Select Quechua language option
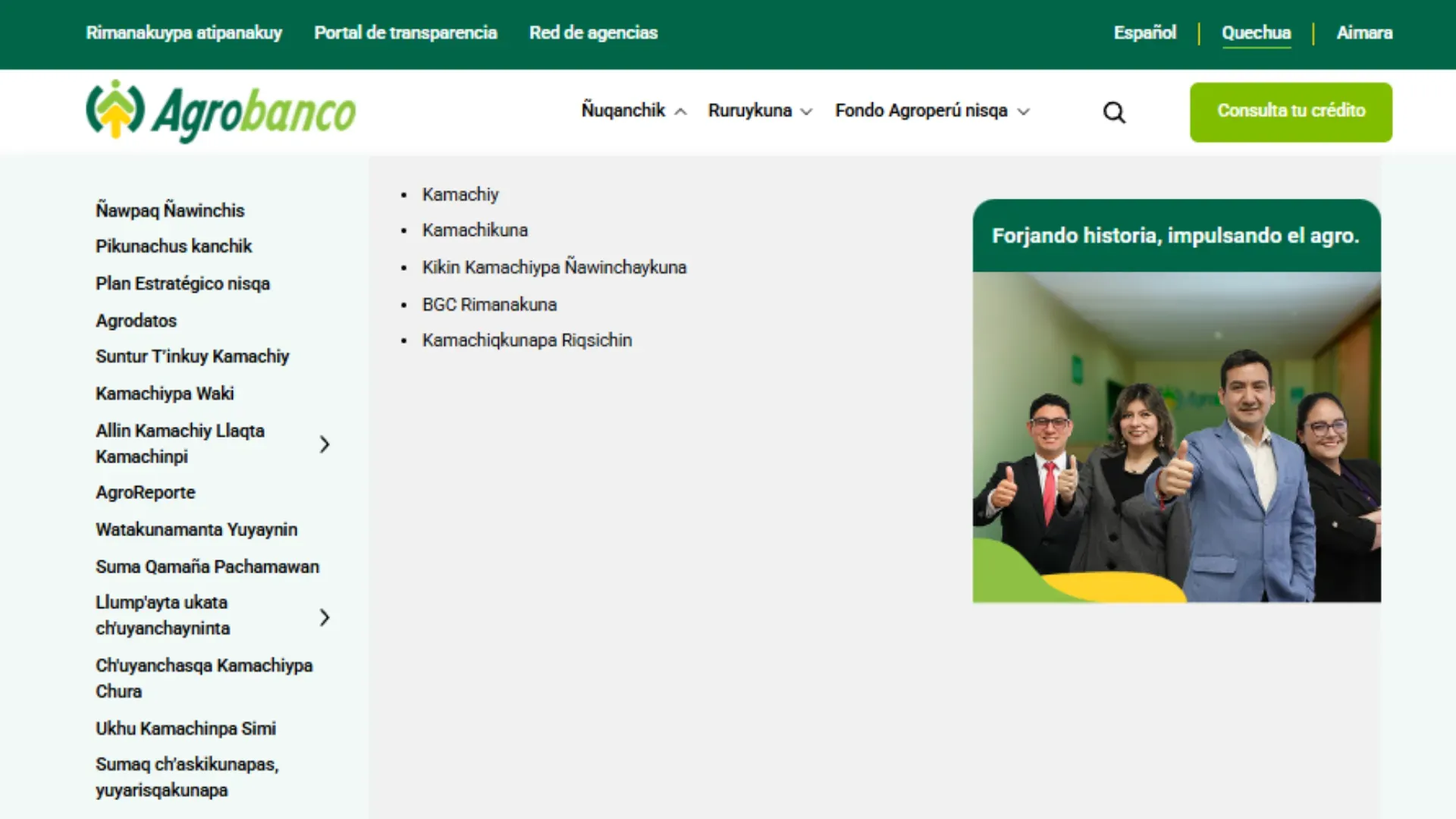The image size is (1456, 819). pyautogui.click(x=1256, y=33)
